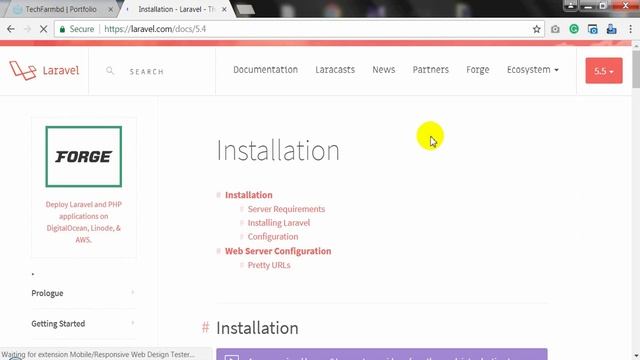Click the hash anchor beside Installation heading
The image size is (640, 360).
click(205, 327)
